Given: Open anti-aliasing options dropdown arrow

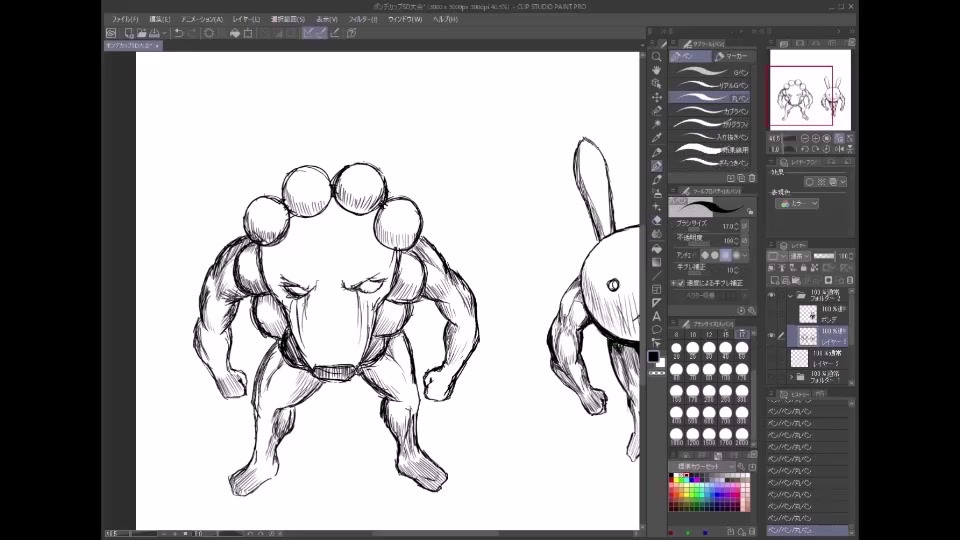Looking at the screenshot, I should point(745,255).
